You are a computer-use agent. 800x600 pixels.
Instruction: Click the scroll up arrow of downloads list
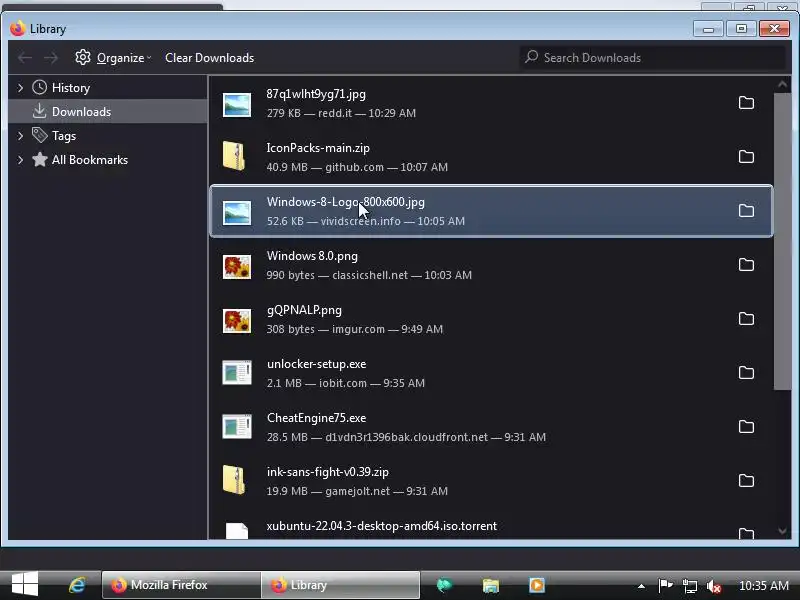[x=782, y=85]
